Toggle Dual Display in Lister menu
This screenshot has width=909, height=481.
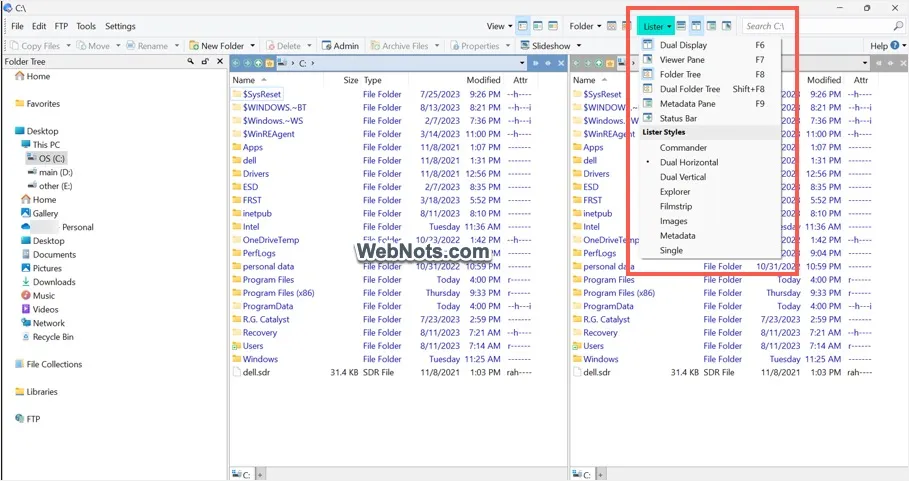point(683,45)
